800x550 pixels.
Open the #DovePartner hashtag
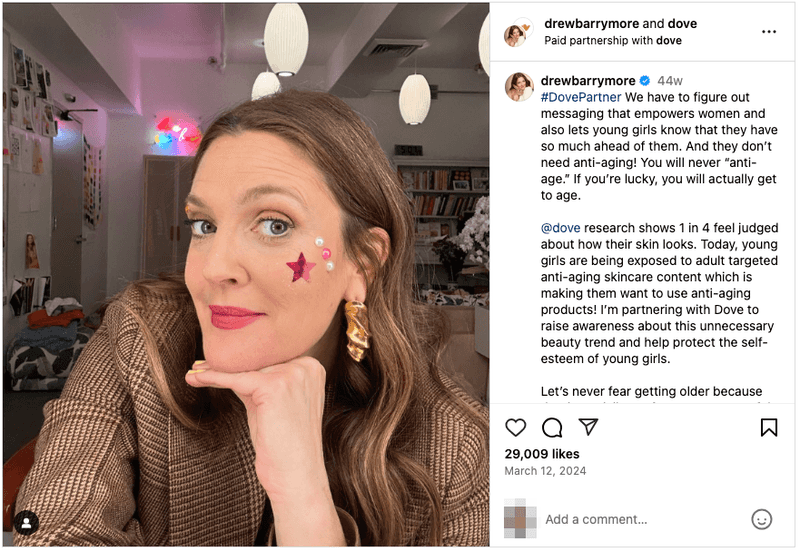click(x=580, y=97)
